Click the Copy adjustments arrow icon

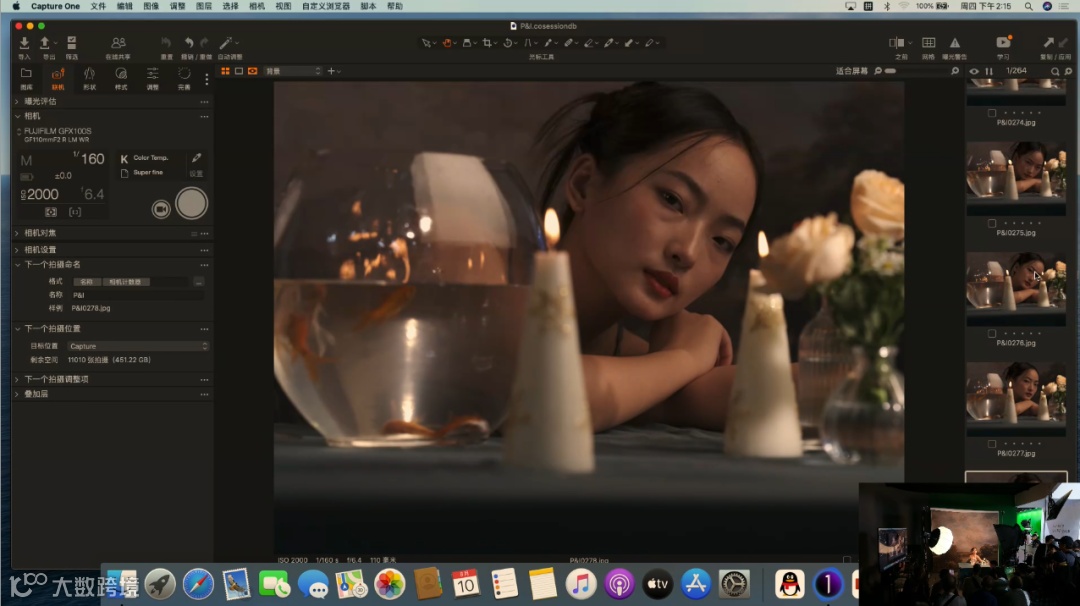pyautogui.click(x=1048, y=43)
